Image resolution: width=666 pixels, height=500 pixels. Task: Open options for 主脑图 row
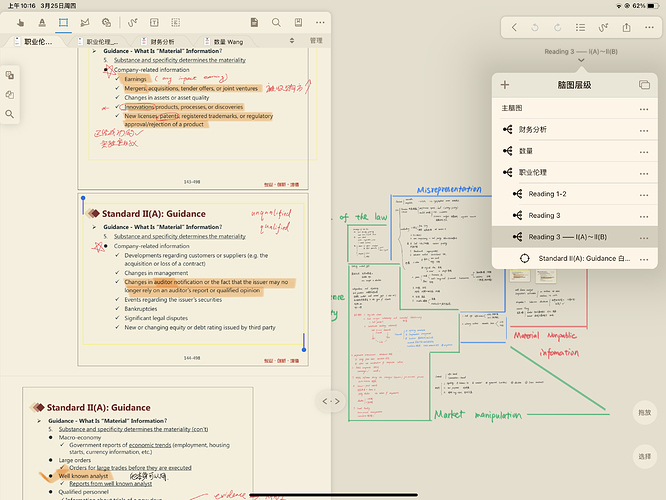(x=644, y=109)
